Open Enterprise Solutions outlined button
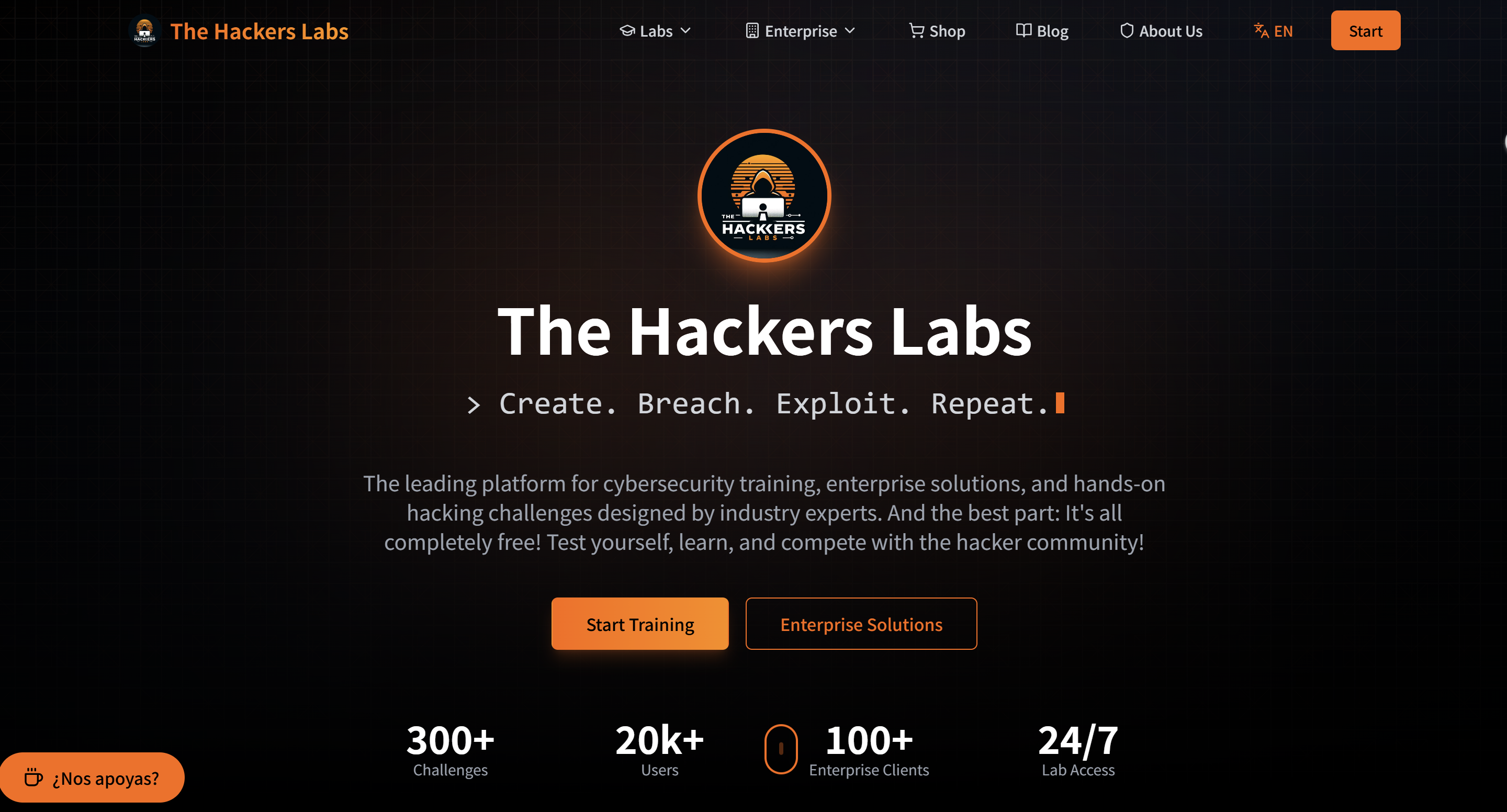The height and width of the screenshot is (812, 1507). (x=861, y=624)
